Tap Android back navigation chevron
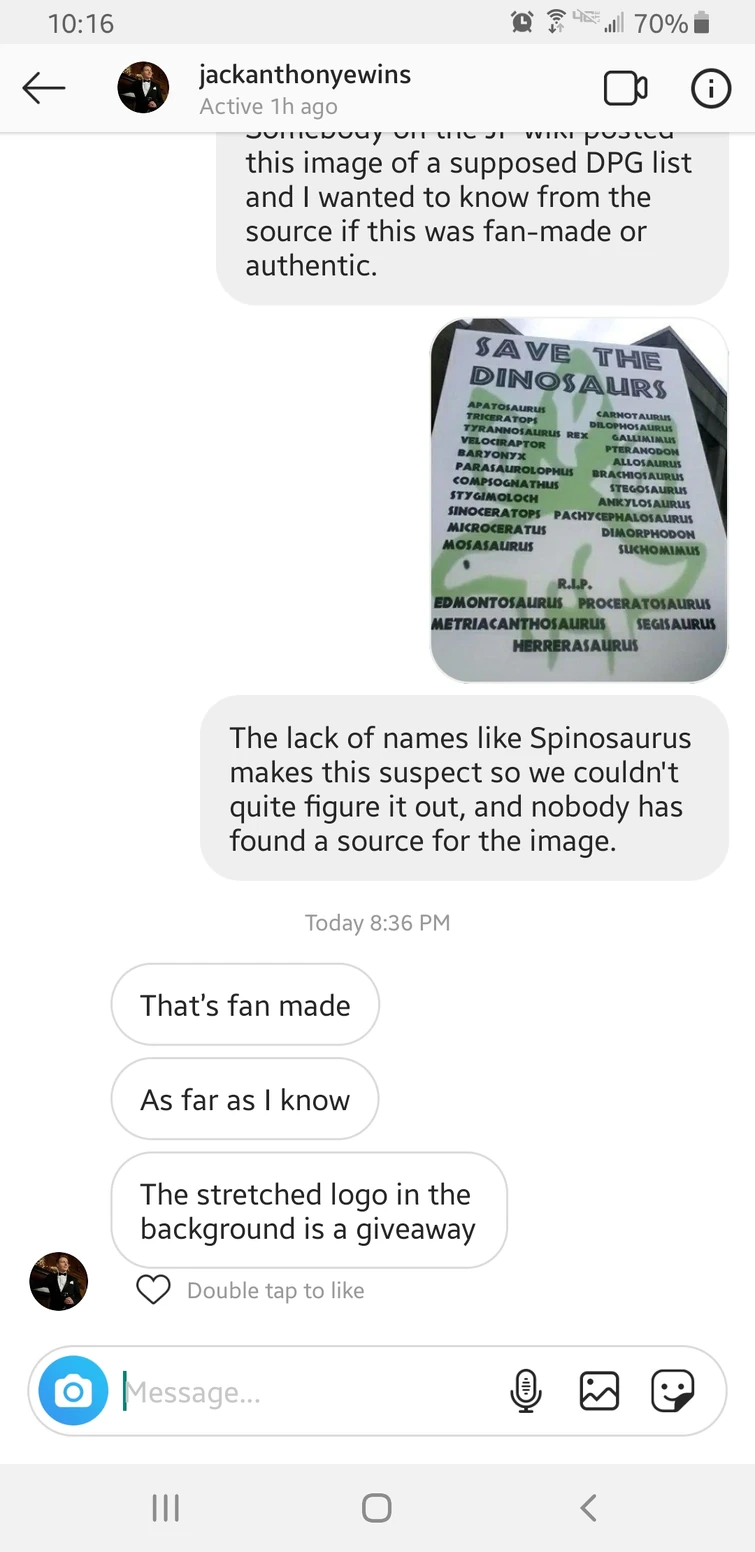This screenshot has width=755, height=1552. pos(589,1508)
